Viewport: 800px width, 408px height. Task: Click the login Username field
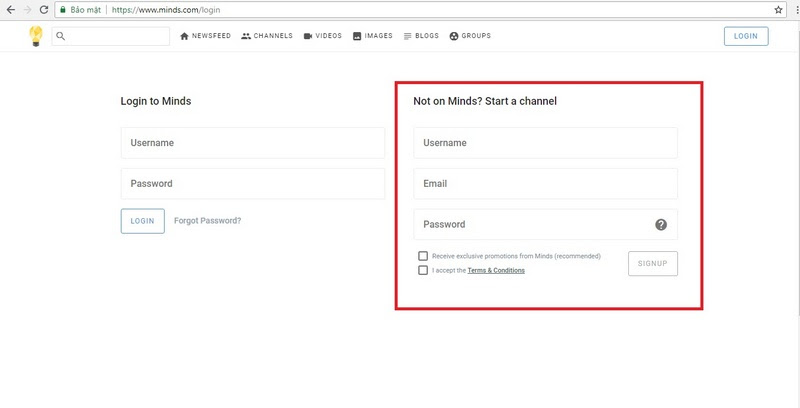click(253, 143)
